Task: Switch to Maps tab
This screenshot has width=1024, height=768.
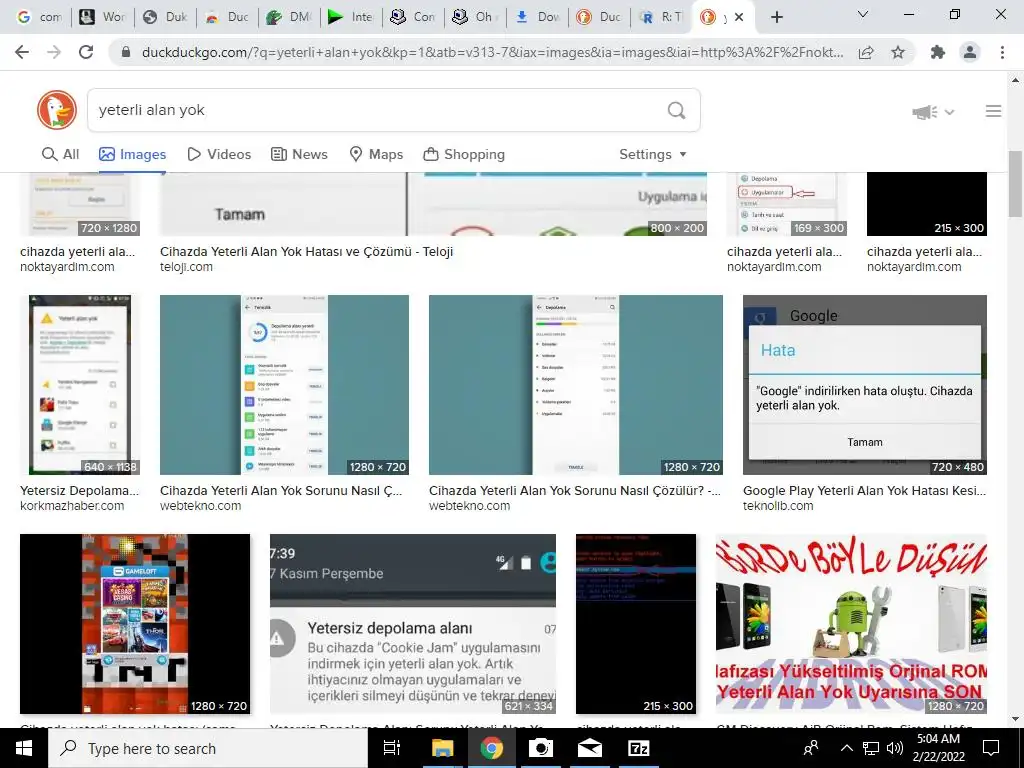Action: click(376, 154)
